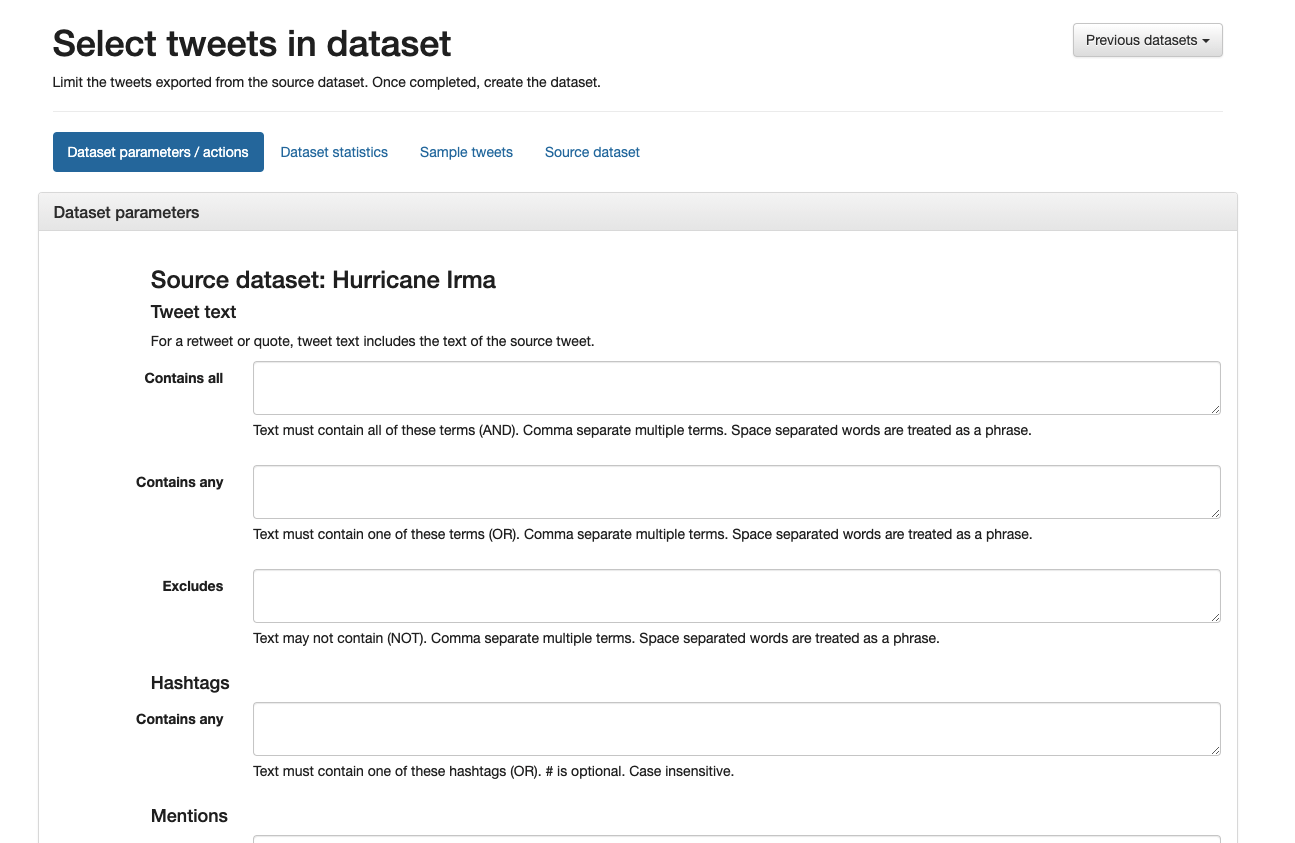Click the resize grip of the Excludes box
Screen dimensions: 1295x843
coord(1215,617)
